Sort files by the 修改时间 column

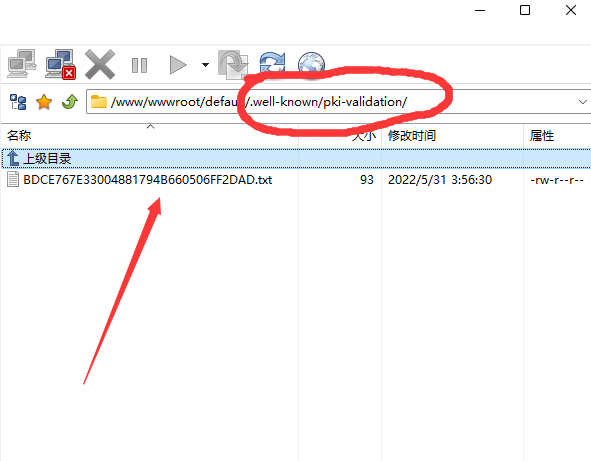452,136
